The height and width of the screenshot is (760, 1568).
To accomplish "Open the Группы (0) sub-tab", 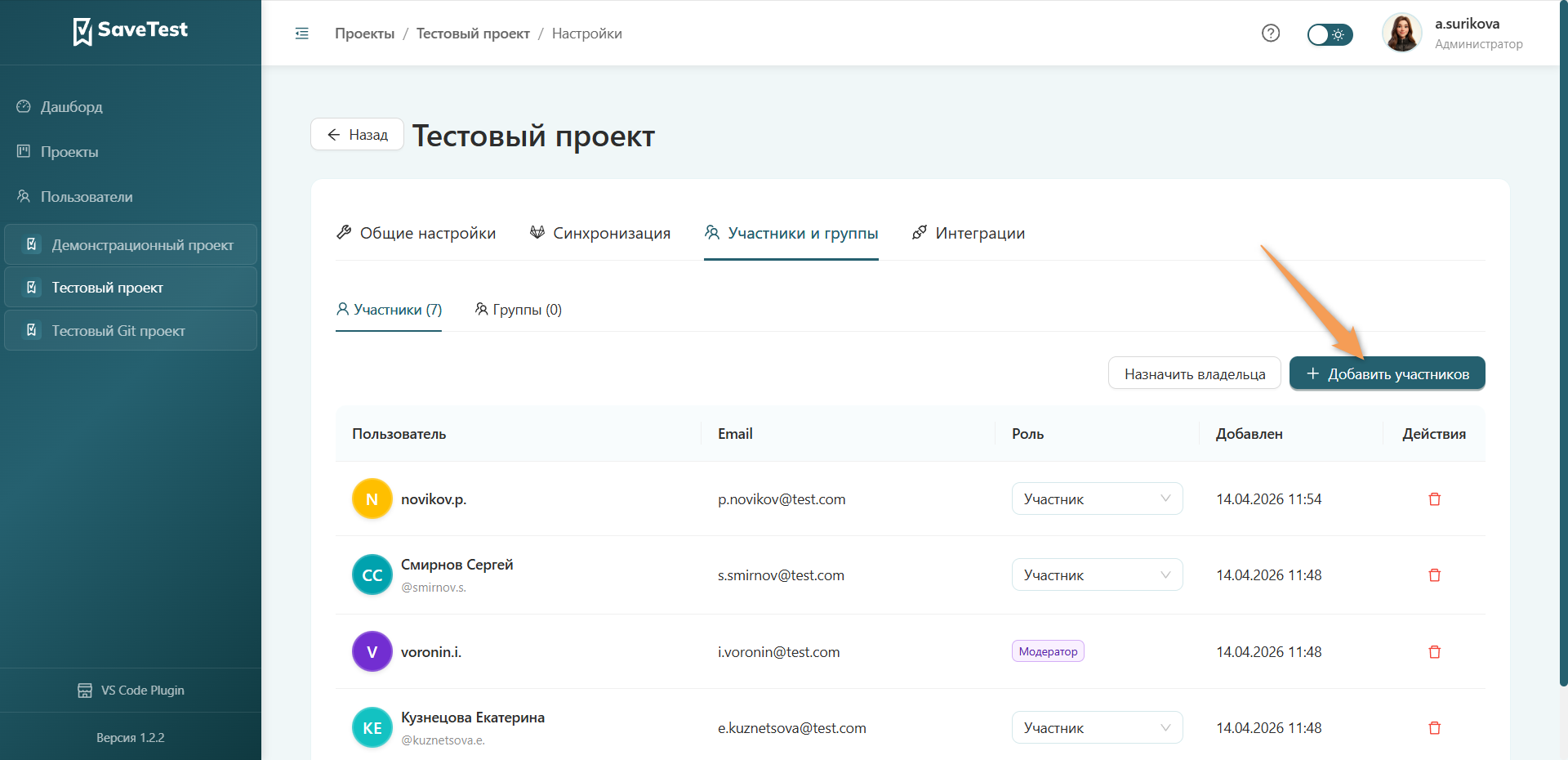I will pos(519,310).
